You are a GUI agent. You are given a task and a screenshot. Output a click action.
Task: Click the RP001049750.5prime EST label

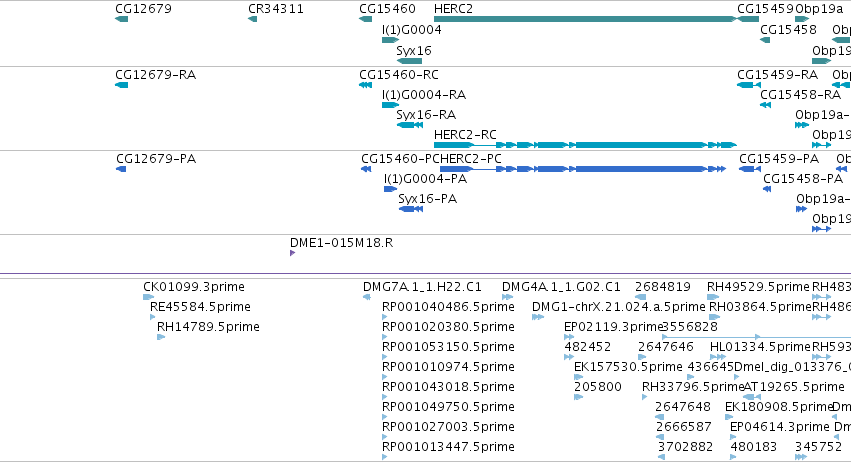click(448, 408)
